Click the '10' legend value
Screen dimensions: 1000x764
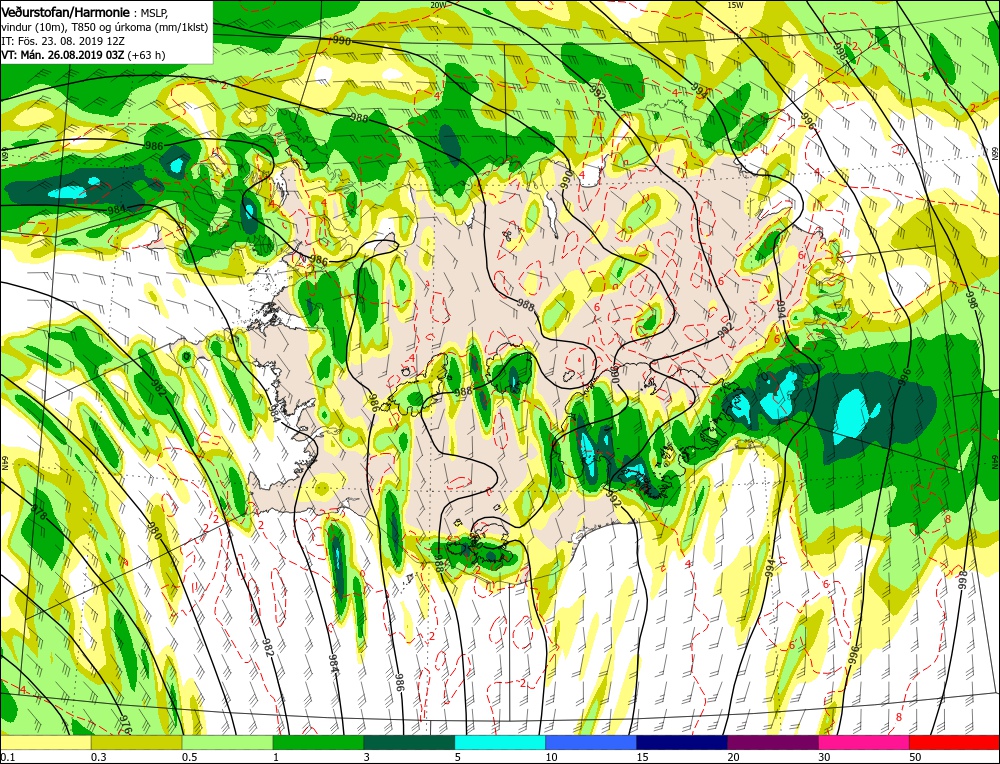[x=552, y=757]
